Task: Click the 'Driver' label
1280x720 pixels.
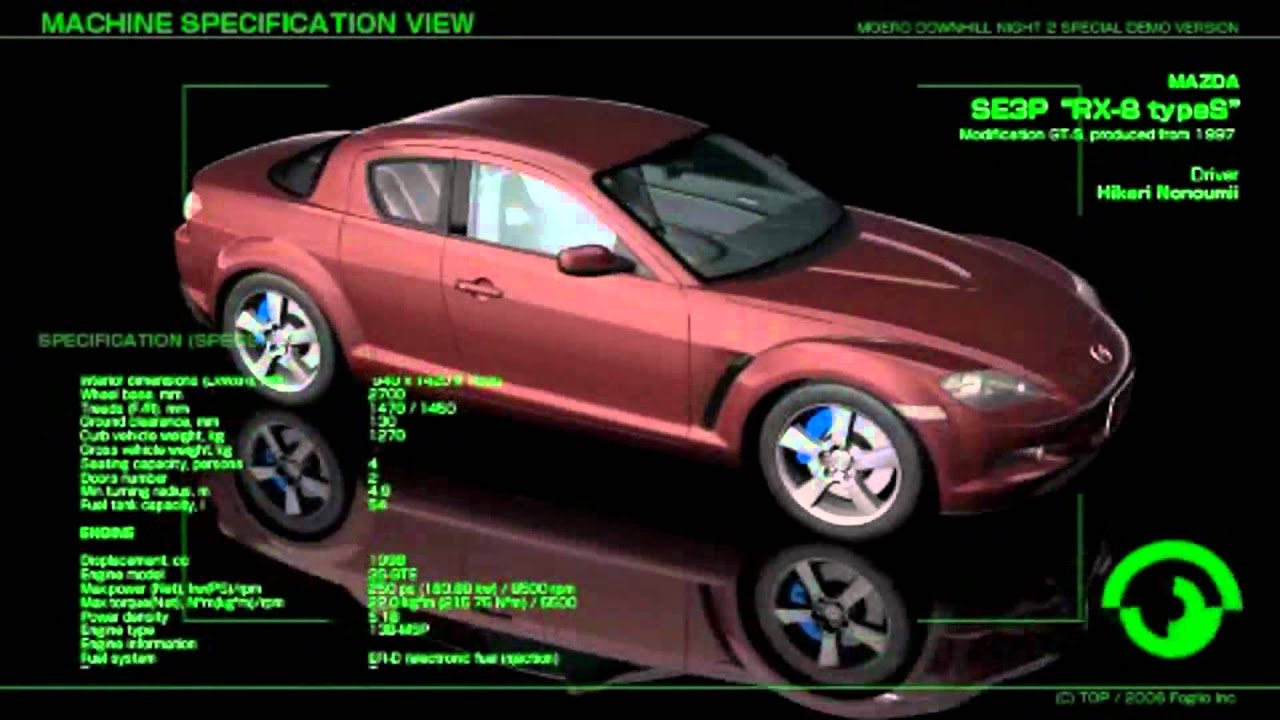Action: tap(1214, 173)
